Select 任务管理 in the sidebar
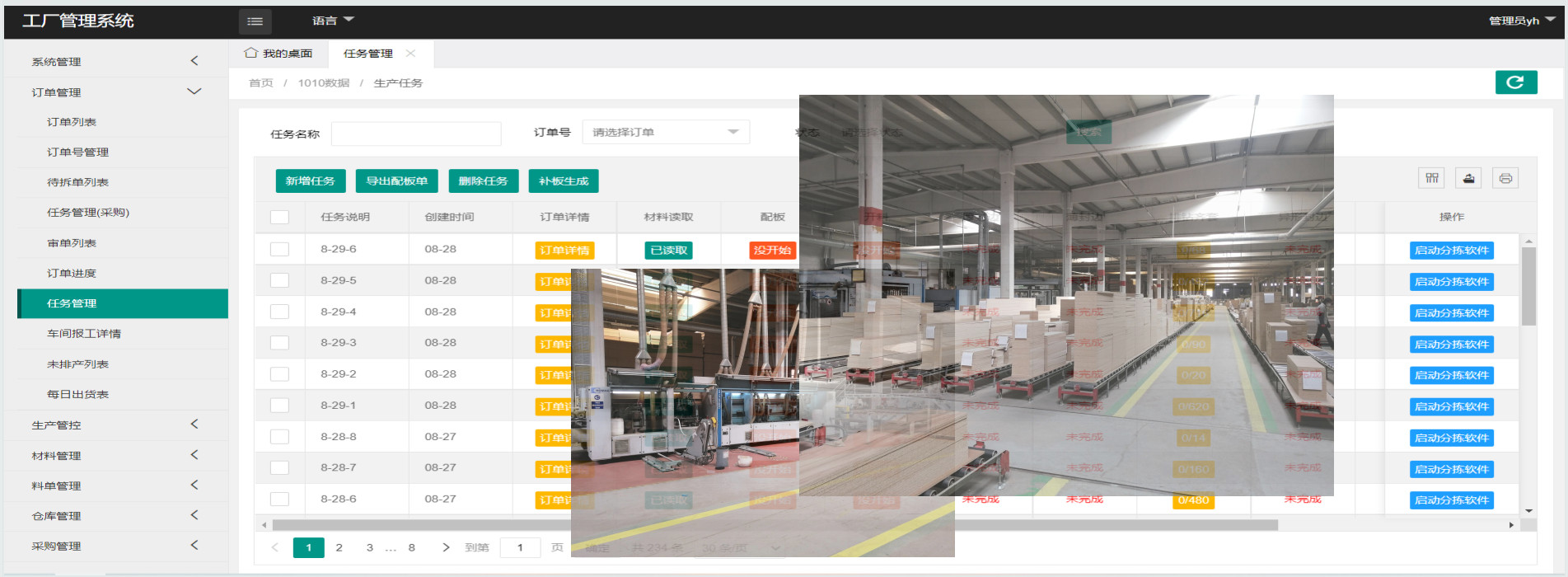Screen dimensions: 1568x577 (x=123, y=303)
